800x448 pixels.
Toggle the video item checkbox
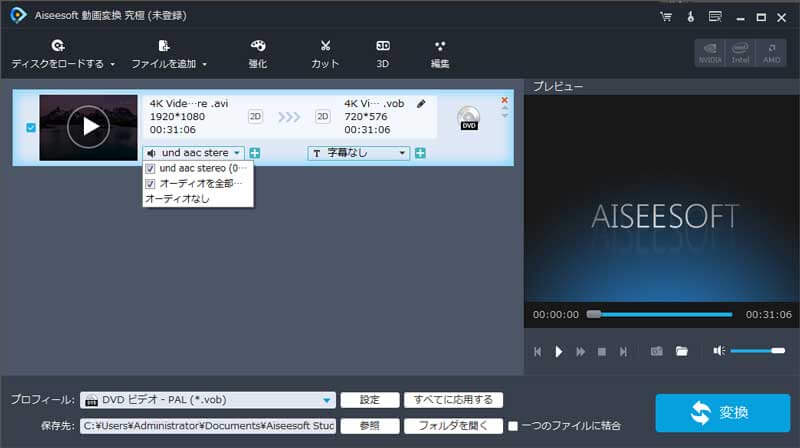click(x=31, y=128)
